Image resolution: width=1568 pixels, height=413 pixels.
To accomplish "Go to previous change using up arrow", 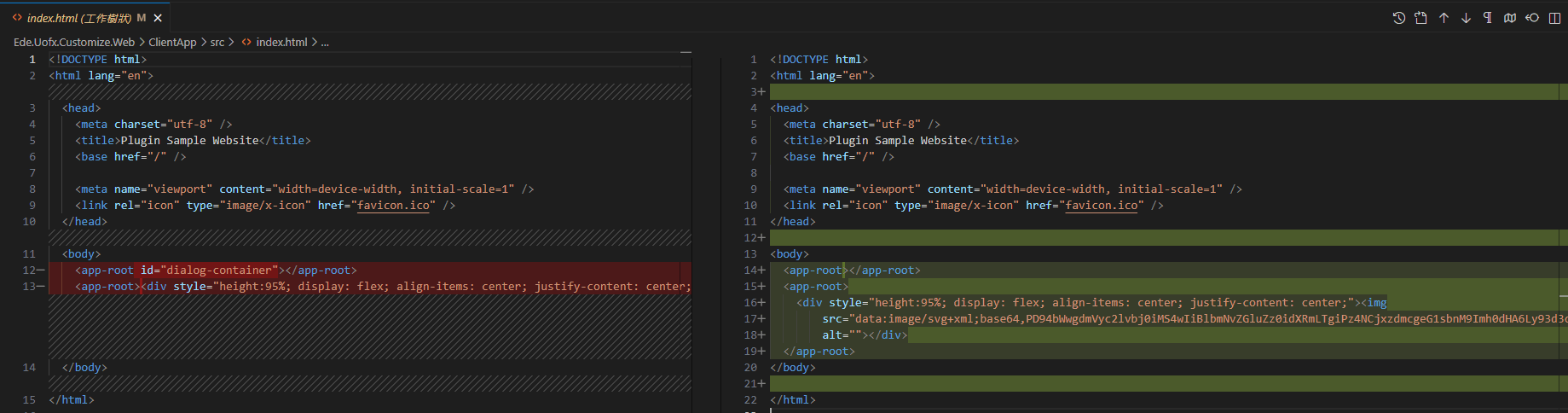I will (1444, 18).
